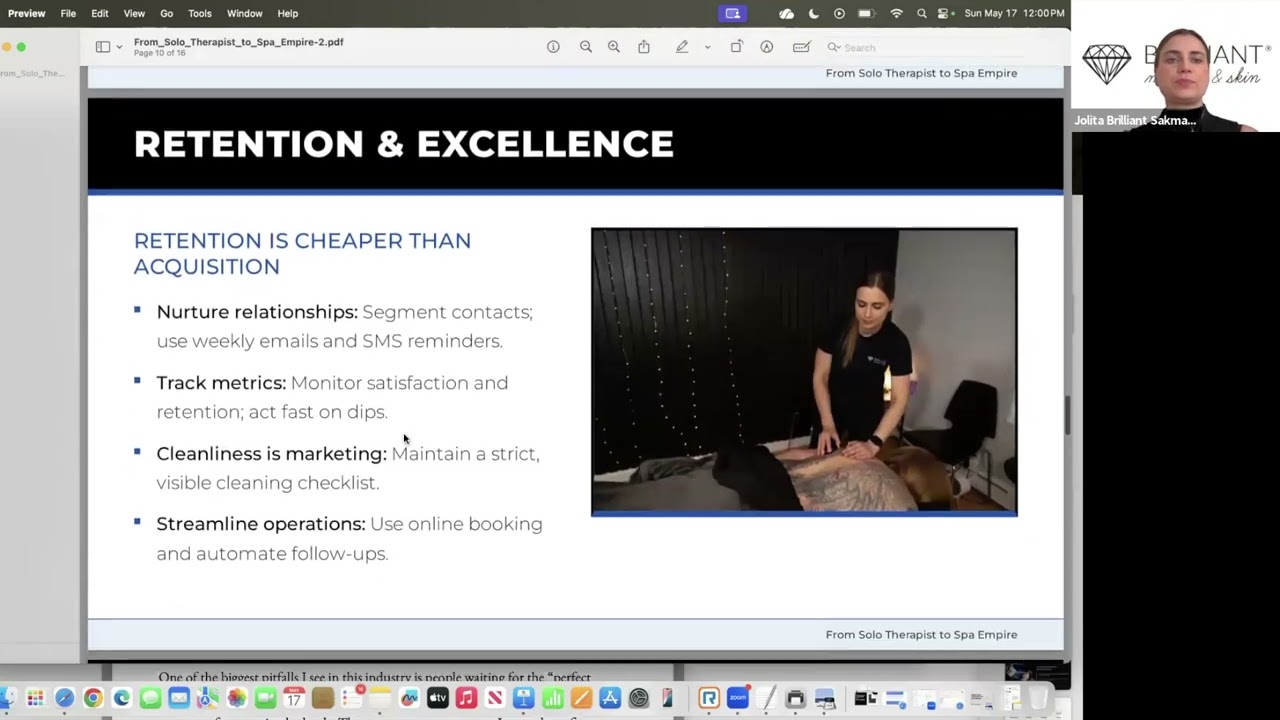
Task: Open Notes from the Dock
Action: click(380, 698)
